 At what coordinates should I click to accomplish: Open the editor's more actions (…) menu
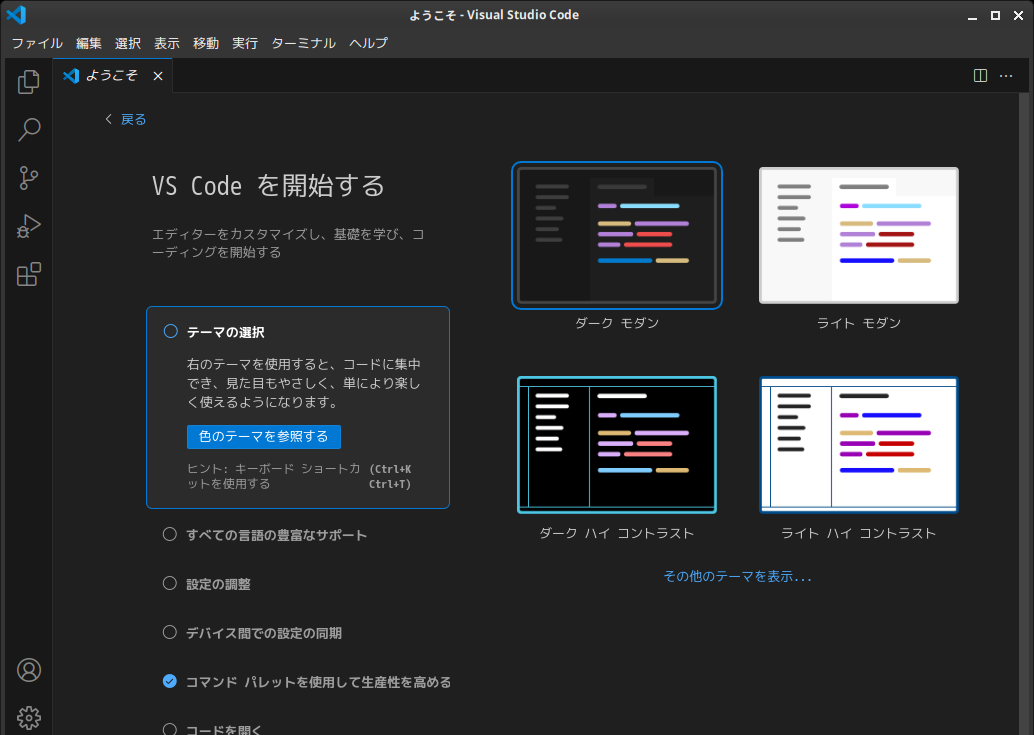(1006, 76)
